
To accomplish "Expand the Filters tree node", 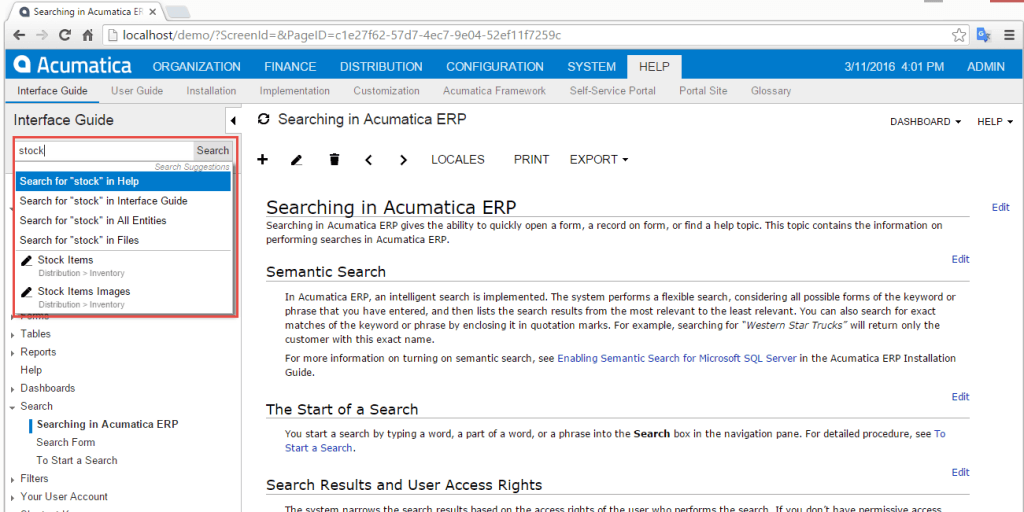I will pos(14,479).
